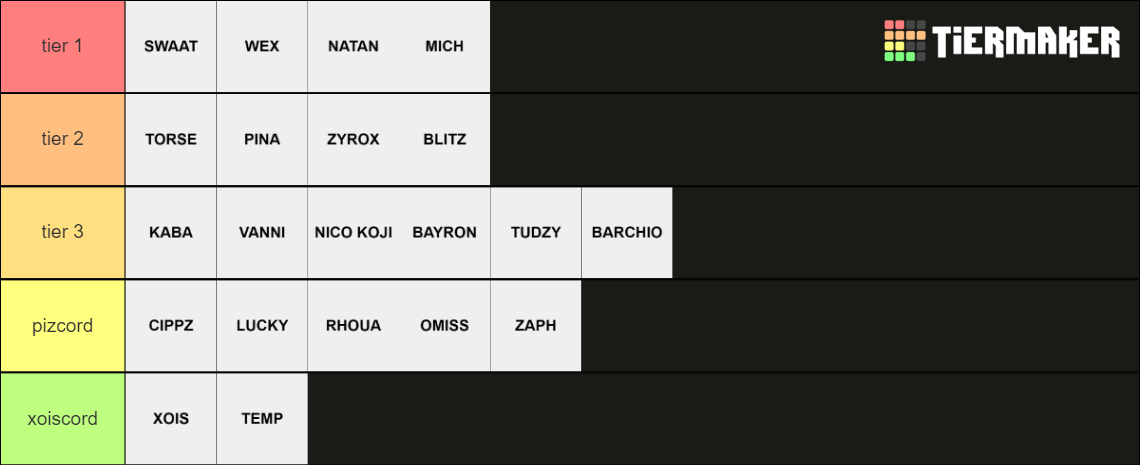Select the SWAAT tile
The width and height of the screenshot is (1140, 465).
pyautogui.click(x=171, y=47)
